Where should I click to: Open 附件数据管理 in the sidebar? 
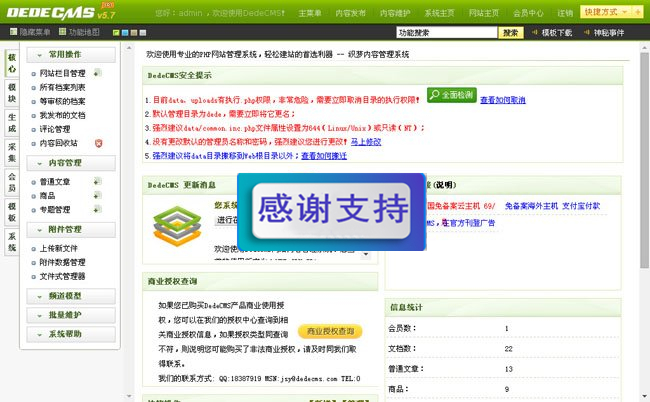tap(62, 262)
